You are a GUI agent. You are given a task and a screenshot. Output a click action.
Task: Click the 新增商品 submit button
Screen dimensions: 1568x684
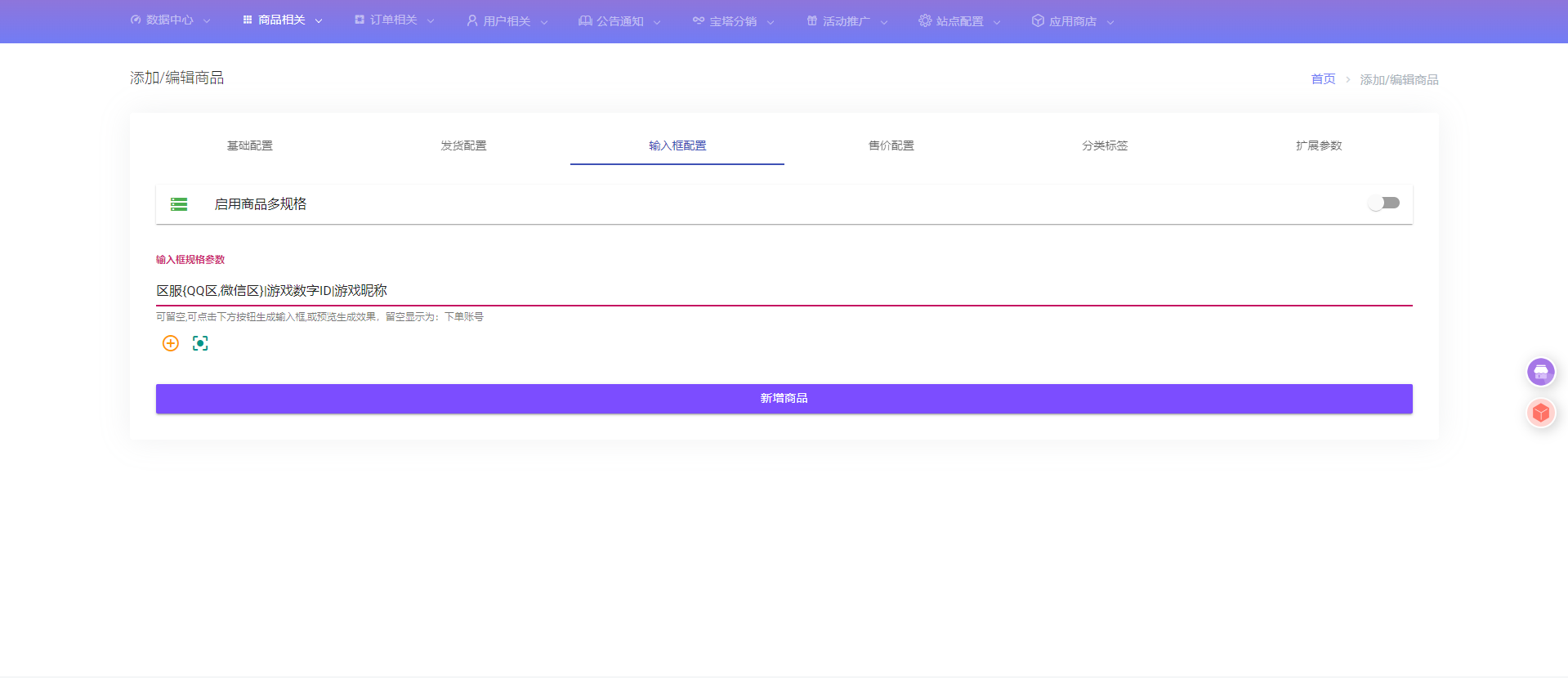(784, 399)
